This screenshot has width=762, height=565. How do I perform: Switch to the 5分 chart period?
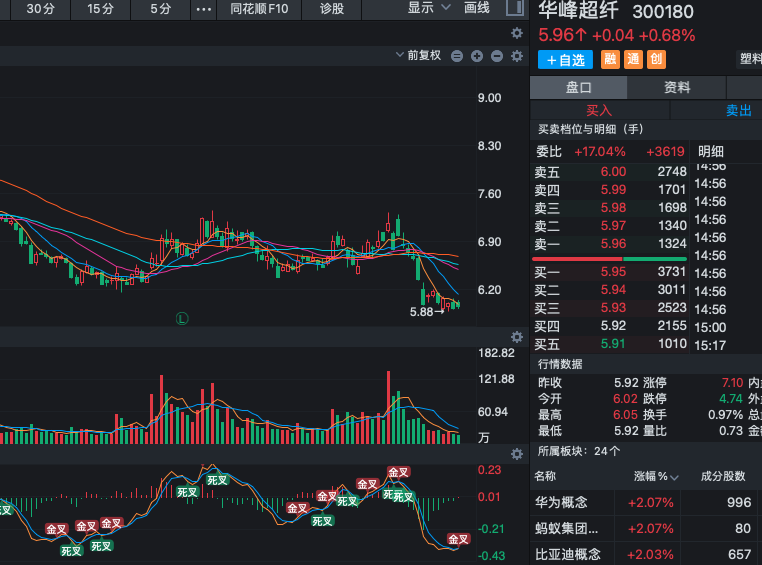point(161,9)
